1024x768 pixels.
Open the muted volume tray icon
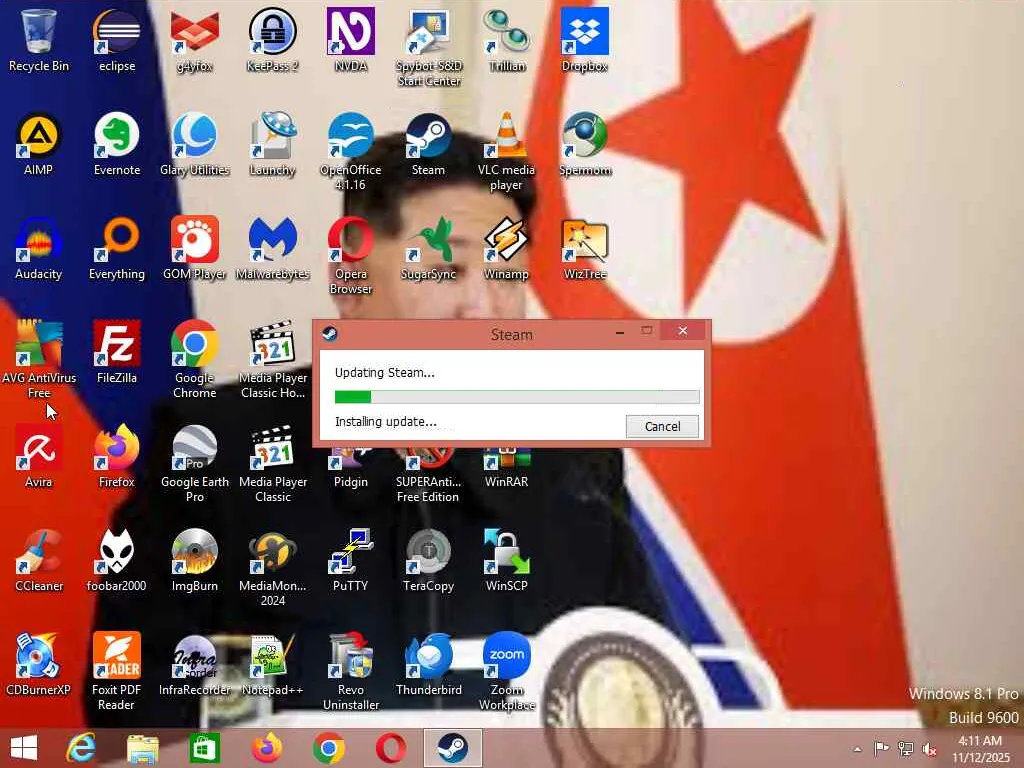click(929, 748)
